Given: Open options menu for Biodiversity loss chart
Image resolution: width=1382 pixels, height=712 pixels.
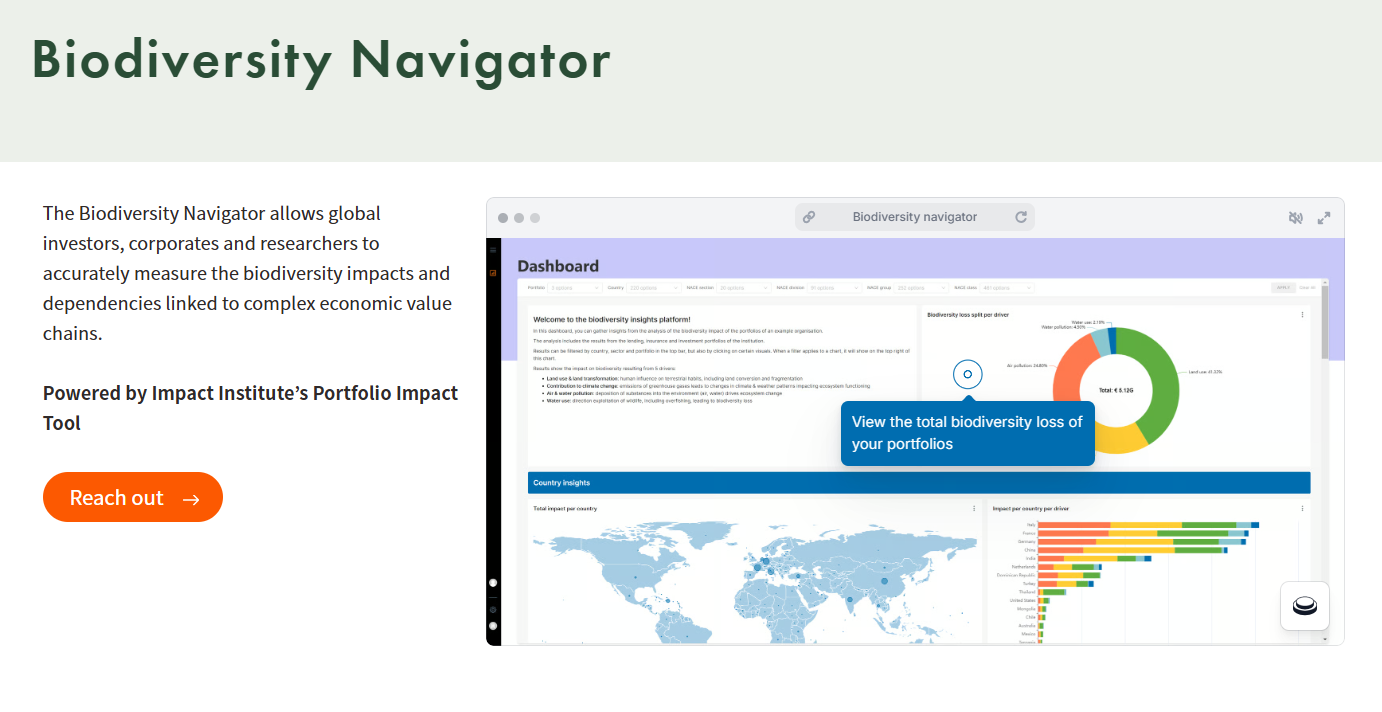Looking at the screenshot, I should pos(1302,315).
